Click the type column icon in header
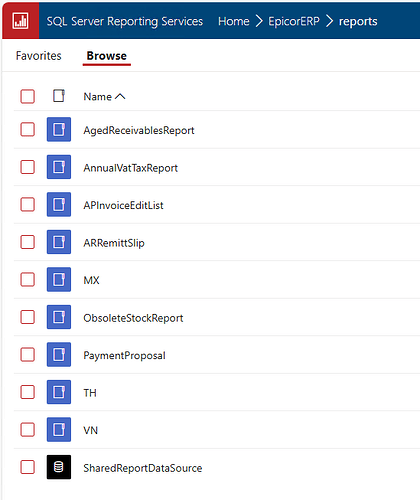Screen dimensions: 420x500 [x=59, y=96]
